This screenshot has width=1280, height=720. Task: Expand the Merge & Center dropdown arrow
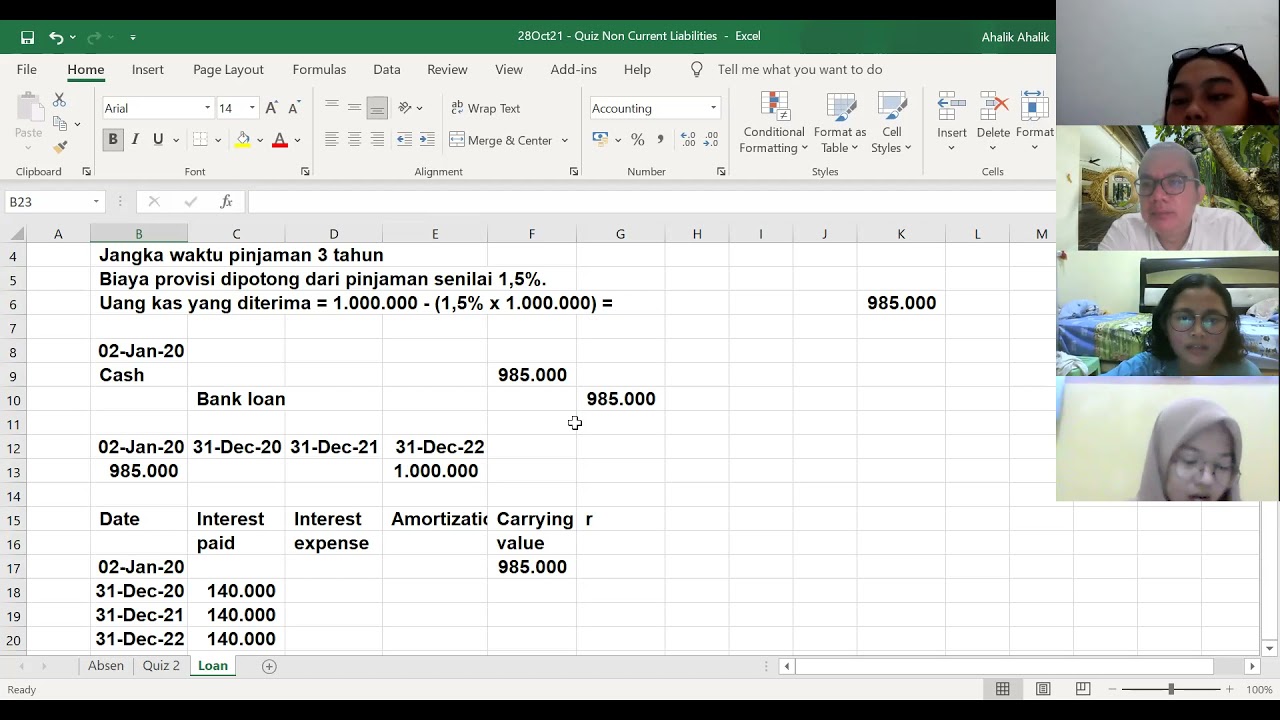(565, 140)
